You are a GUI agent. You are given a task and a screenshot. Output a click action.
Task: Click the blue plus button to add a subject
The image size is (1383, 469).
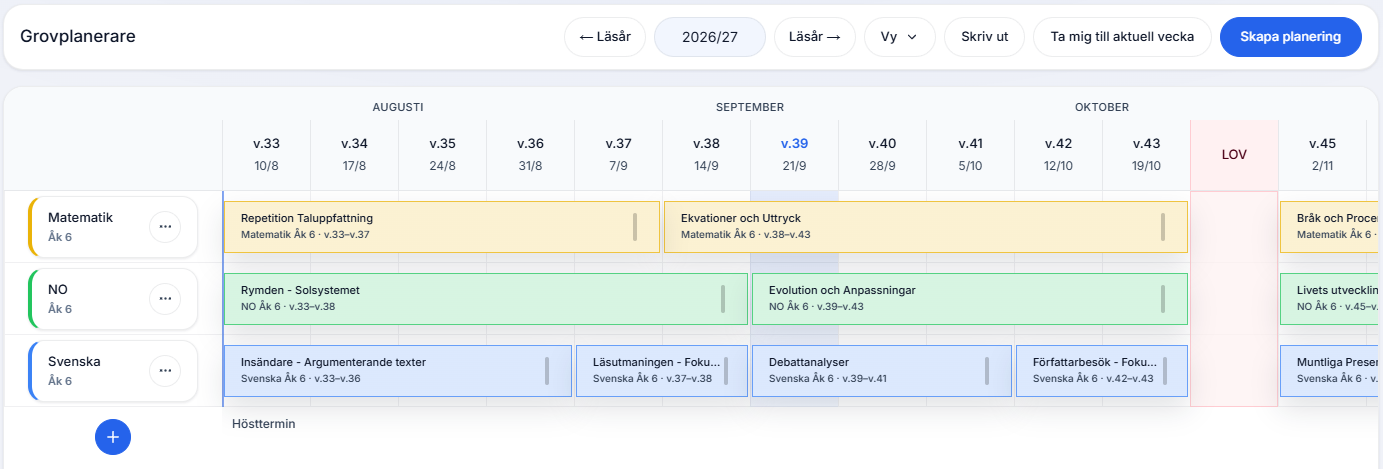[x=113, y=437]
